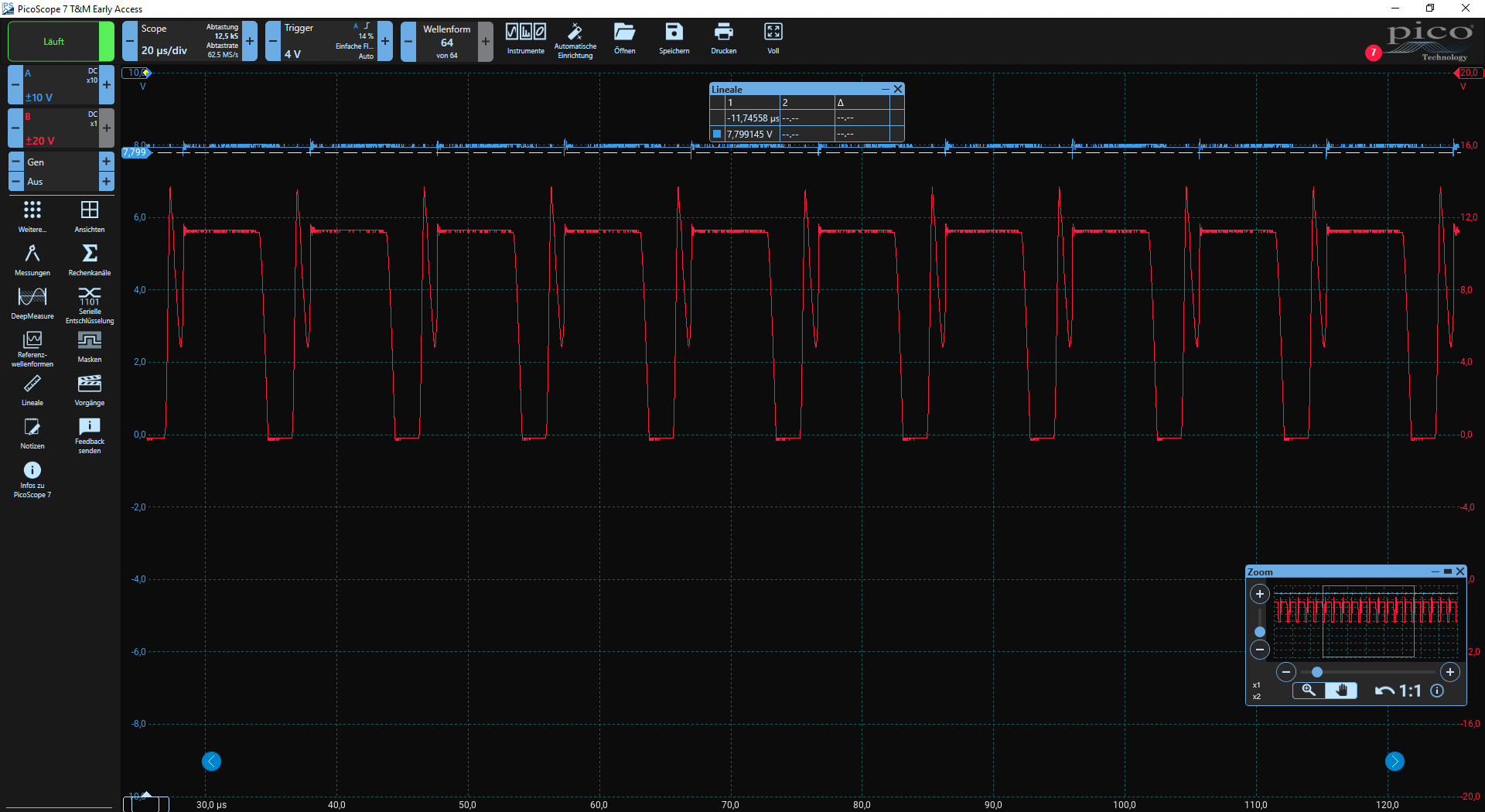Image resolution: width=1485 pixels, height=812 pixels.
Task: Click zoom overview waveform thumbnail
Action: tap(1366, 620)
